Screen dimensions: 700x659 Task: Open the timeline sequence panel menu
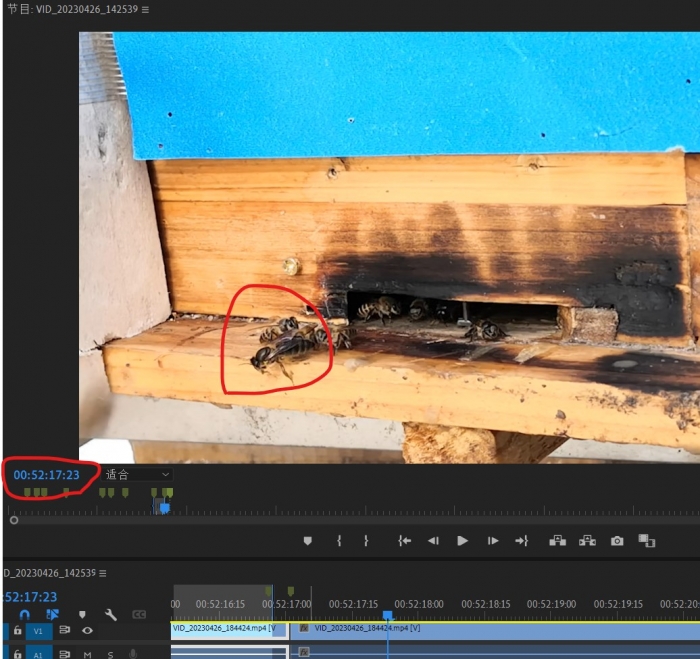click(103, 574)
